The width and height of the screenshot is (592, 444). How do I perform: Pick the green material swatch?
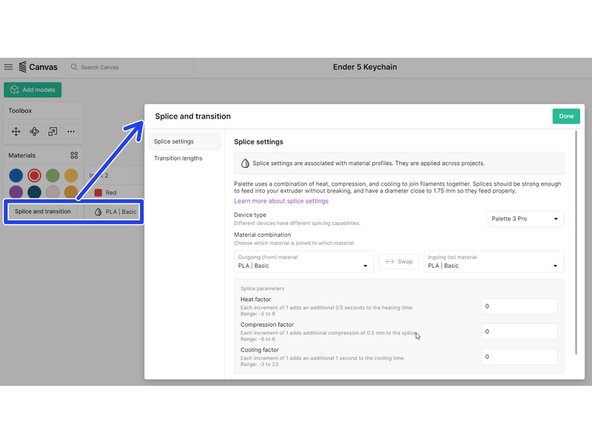tap(52, 175)
